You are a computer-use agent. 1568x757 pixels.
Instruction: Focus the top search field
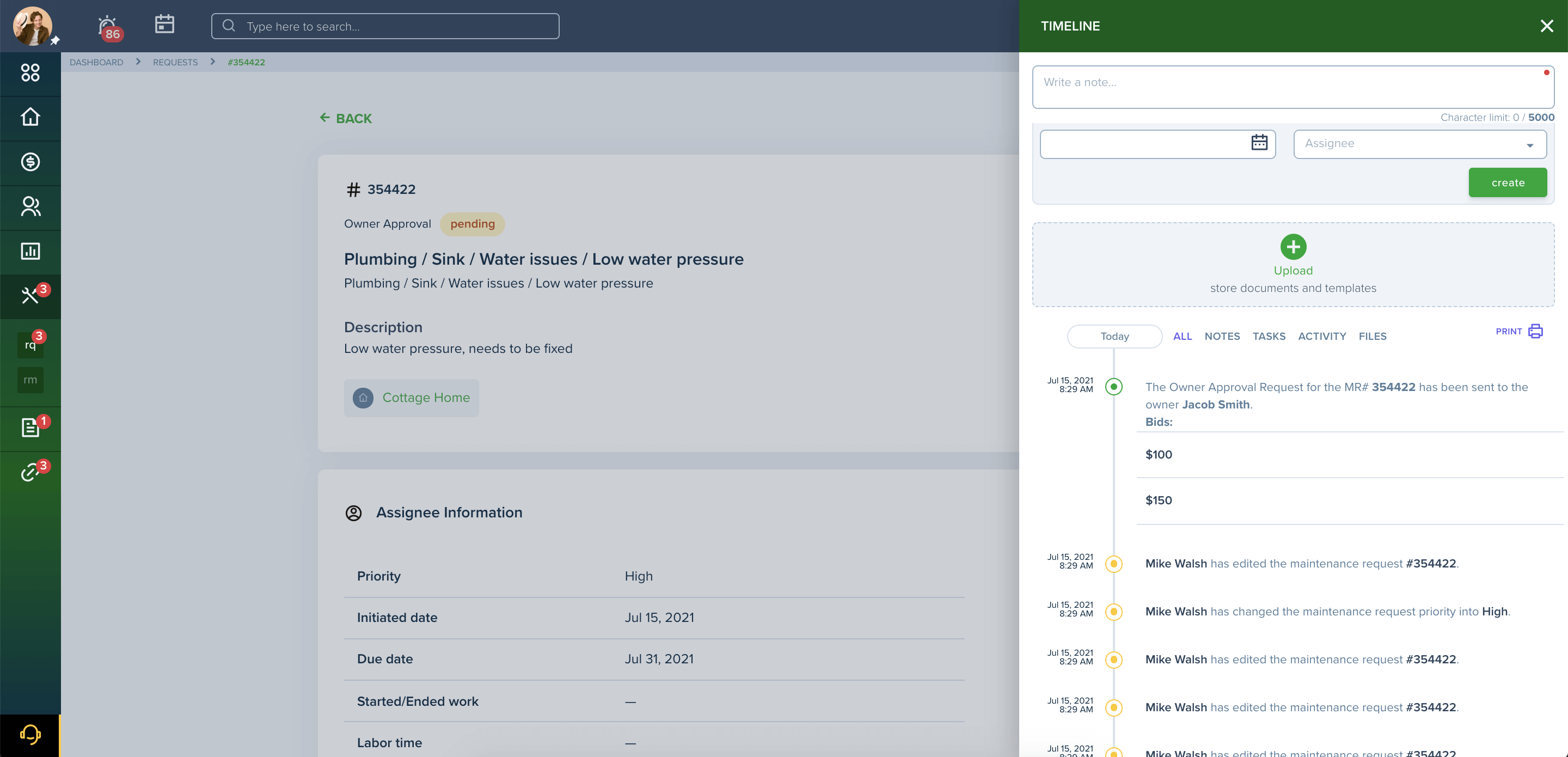coord(385,26)
